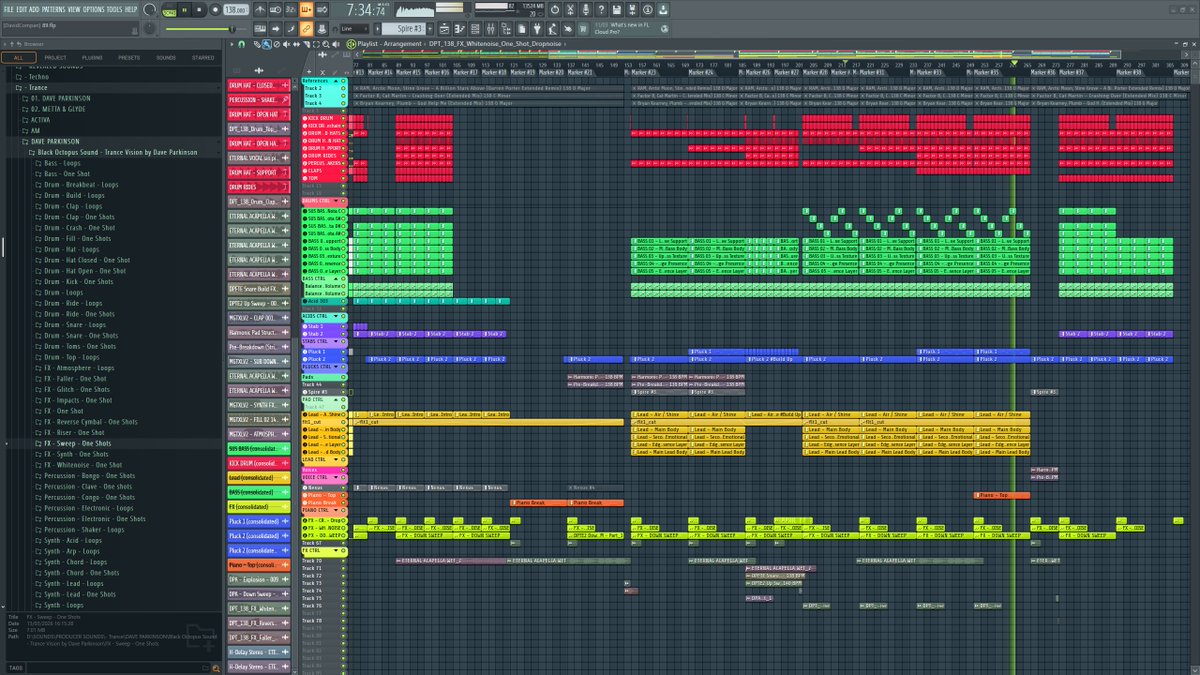Add new pattern with plus next to Spire #3
1200x675 pixels.
point(432,29)
